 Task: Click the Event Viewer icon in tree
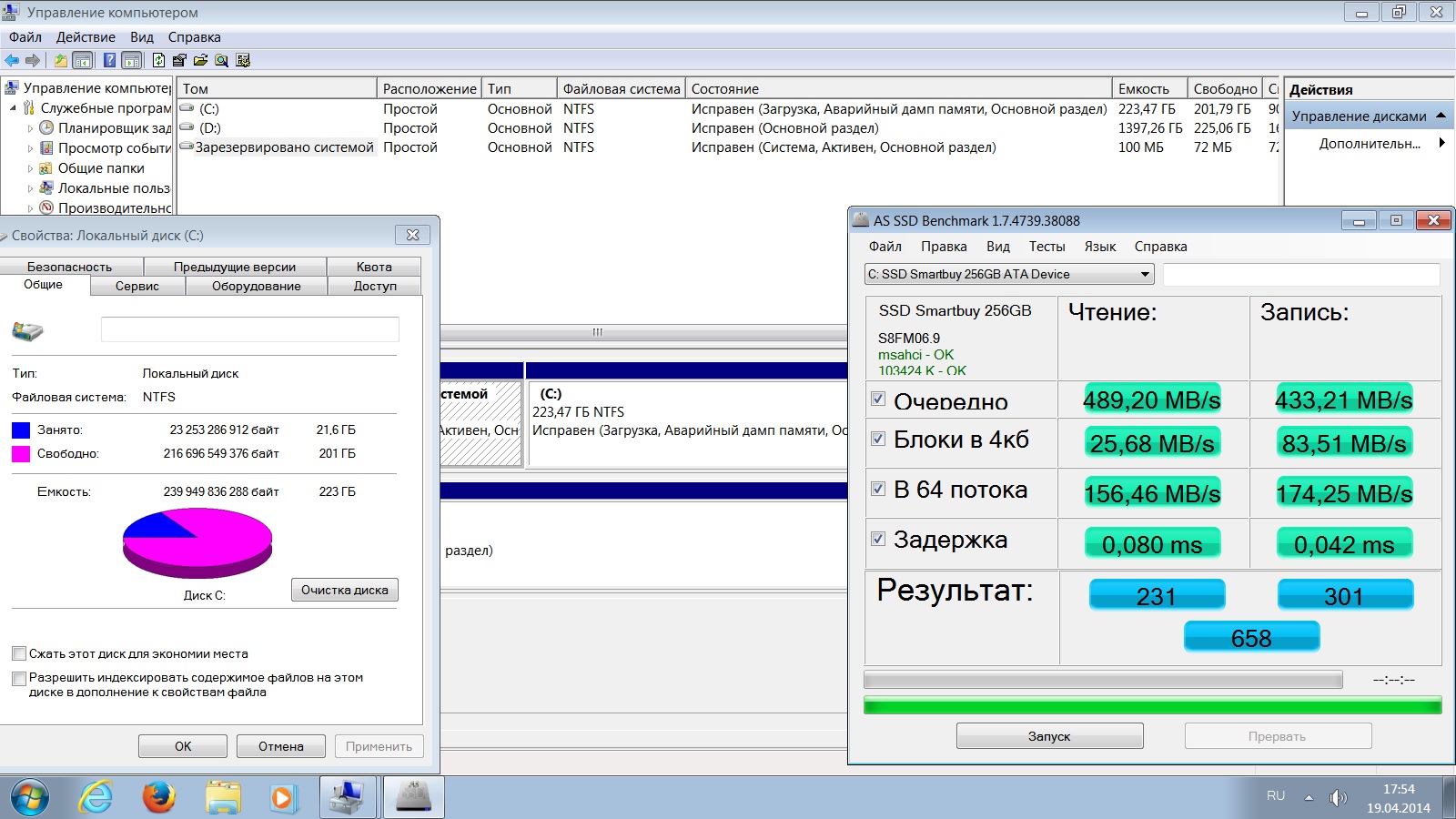pyautogui.click(x=46, y=147)
